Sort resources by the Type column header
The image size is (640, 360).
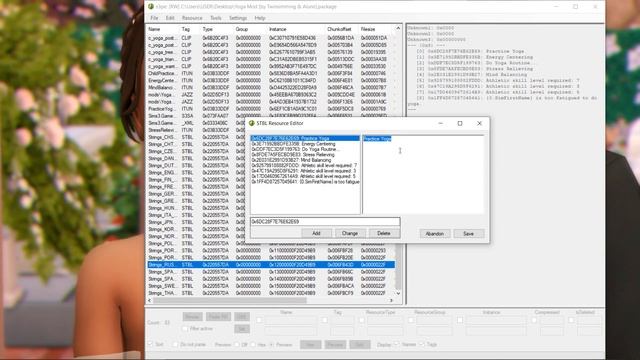[208, 29]
